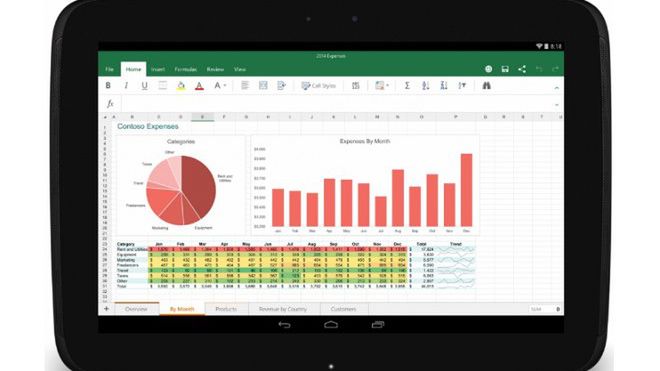The height and width of the screenshot is (371, 660).
Task: Switch to the View ribbon tab
Action: point(240,69)
